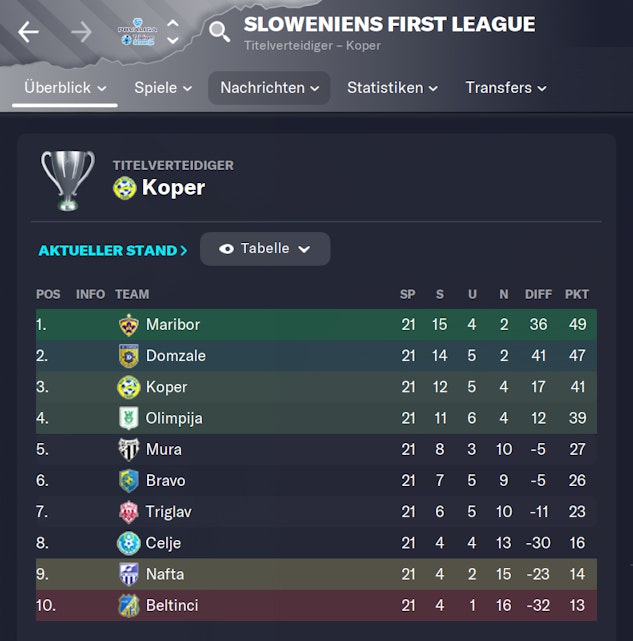Open the Triglav team link
633x641 pixels.
168,512
